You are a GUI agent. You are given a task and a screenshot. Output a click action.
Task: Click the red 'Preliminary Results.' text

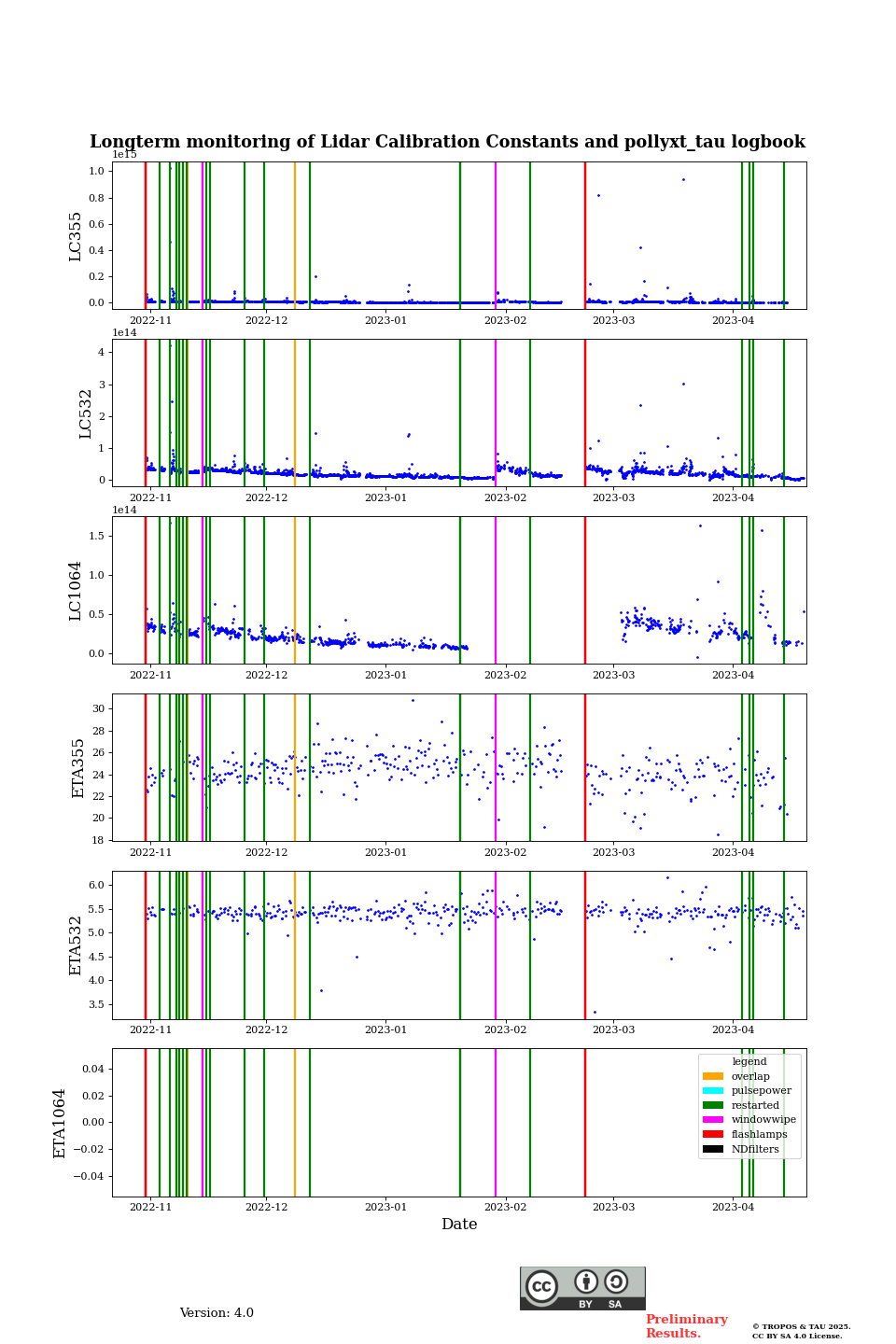pos(686,1326)
